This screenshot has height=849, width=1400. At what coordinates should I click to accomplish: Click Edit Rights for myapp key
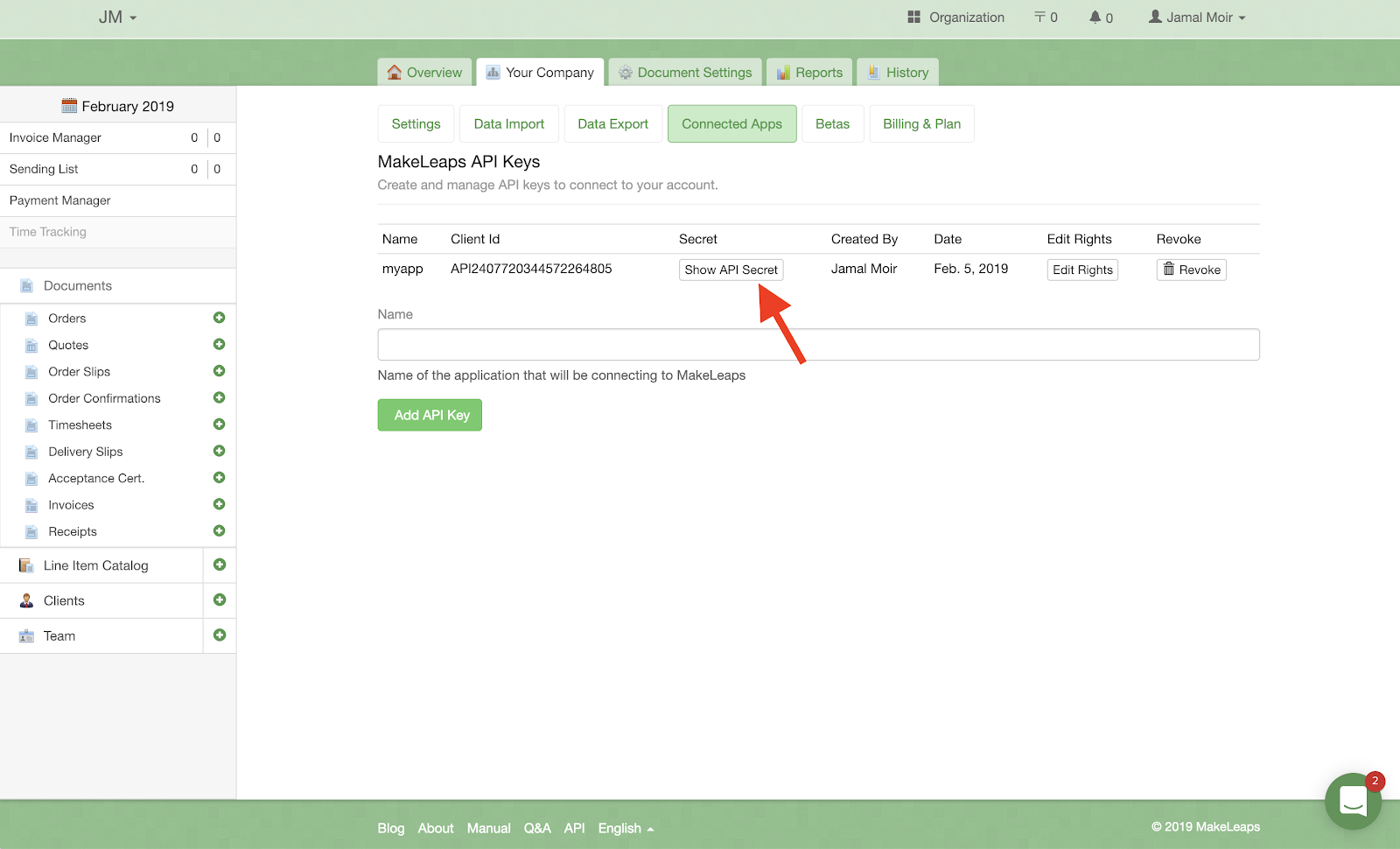(1082, 270)
